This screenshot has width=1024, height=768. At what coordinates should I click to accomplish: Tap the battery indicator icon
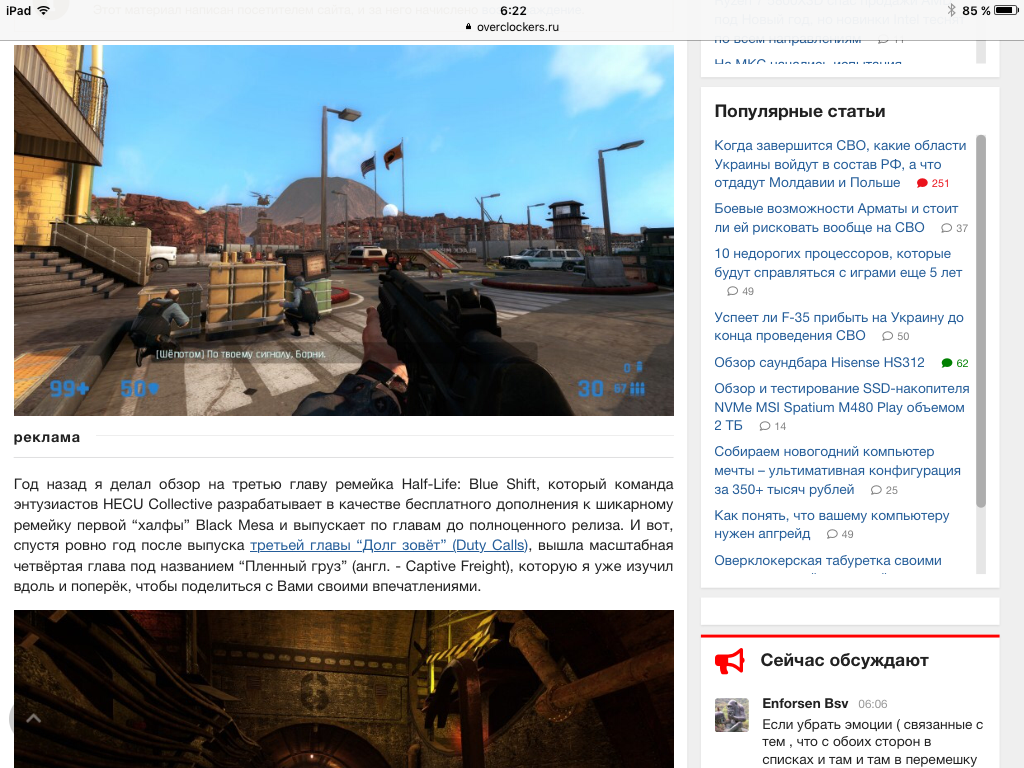1006,10
